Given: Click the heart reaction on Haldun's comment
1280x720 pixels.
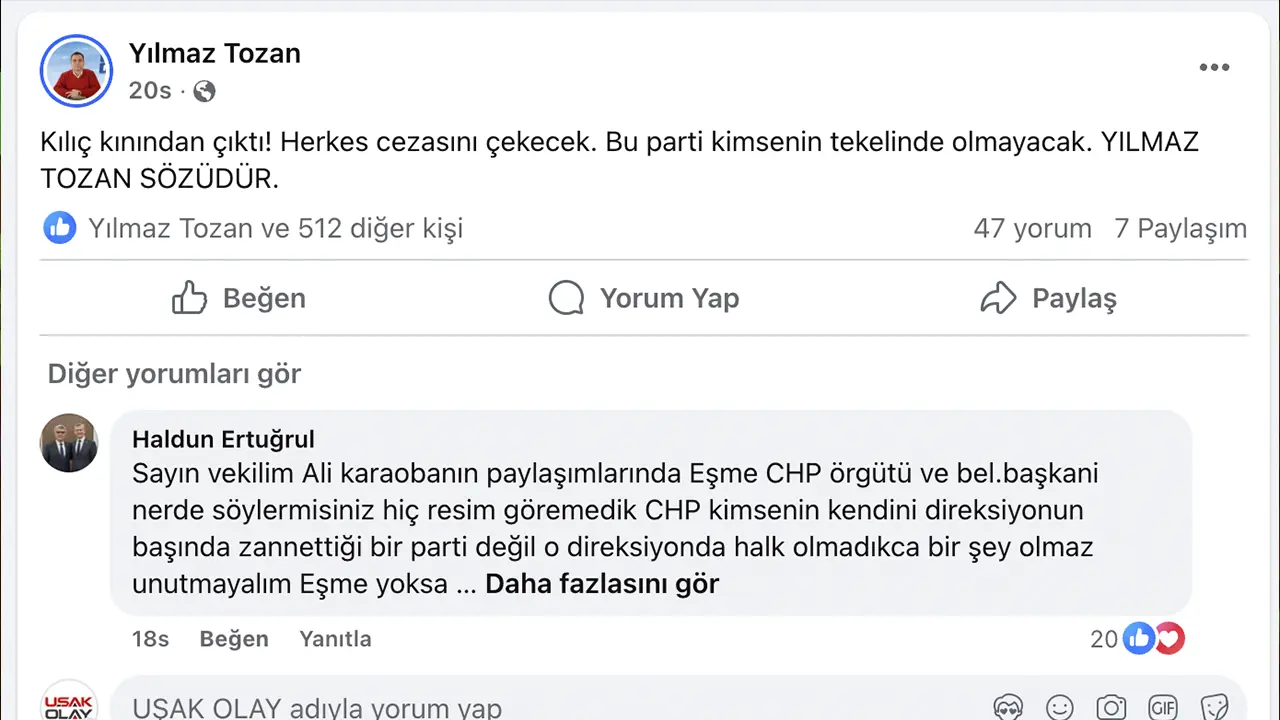Looking at the screenshot, I should pyautogui.click(x=1170, y=638).
